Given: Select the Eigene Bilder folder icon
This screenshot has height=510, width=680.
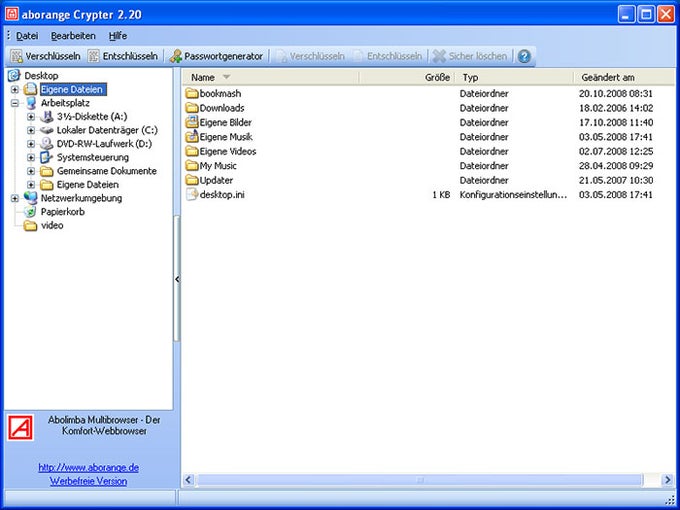Looking at the screenshot, I should [x=192, y=122].
